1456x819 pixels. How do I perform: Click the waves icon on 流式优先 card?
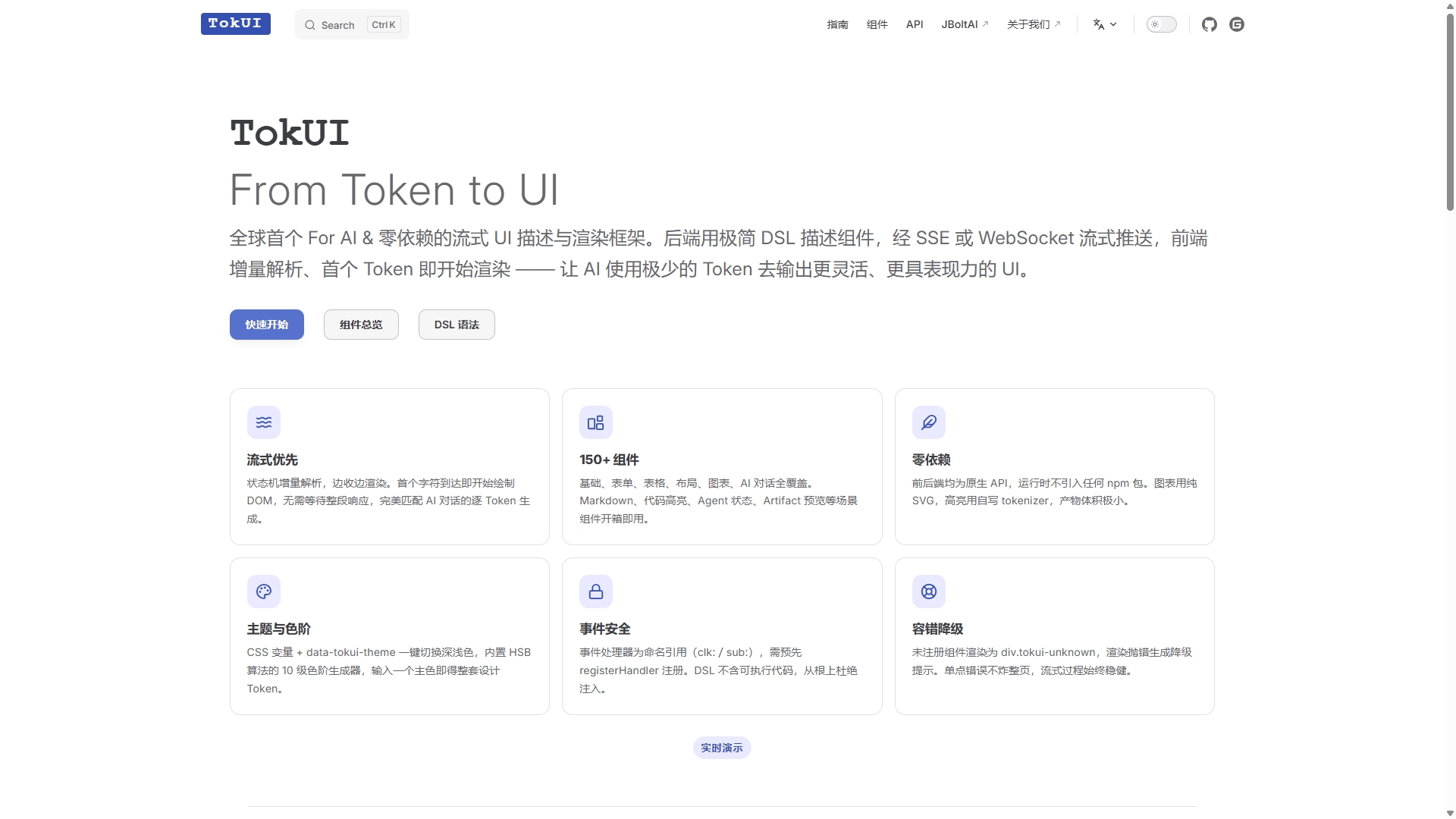(264, 422)
